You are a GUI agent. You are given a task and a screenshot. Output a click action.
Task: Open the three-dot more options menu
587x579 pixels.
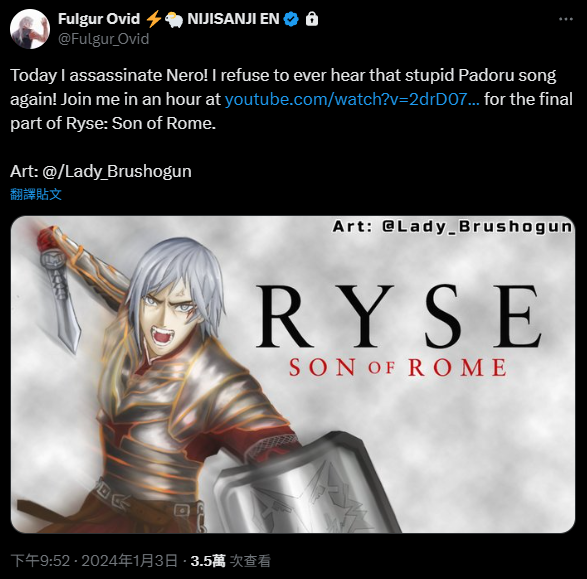point(566,19)
